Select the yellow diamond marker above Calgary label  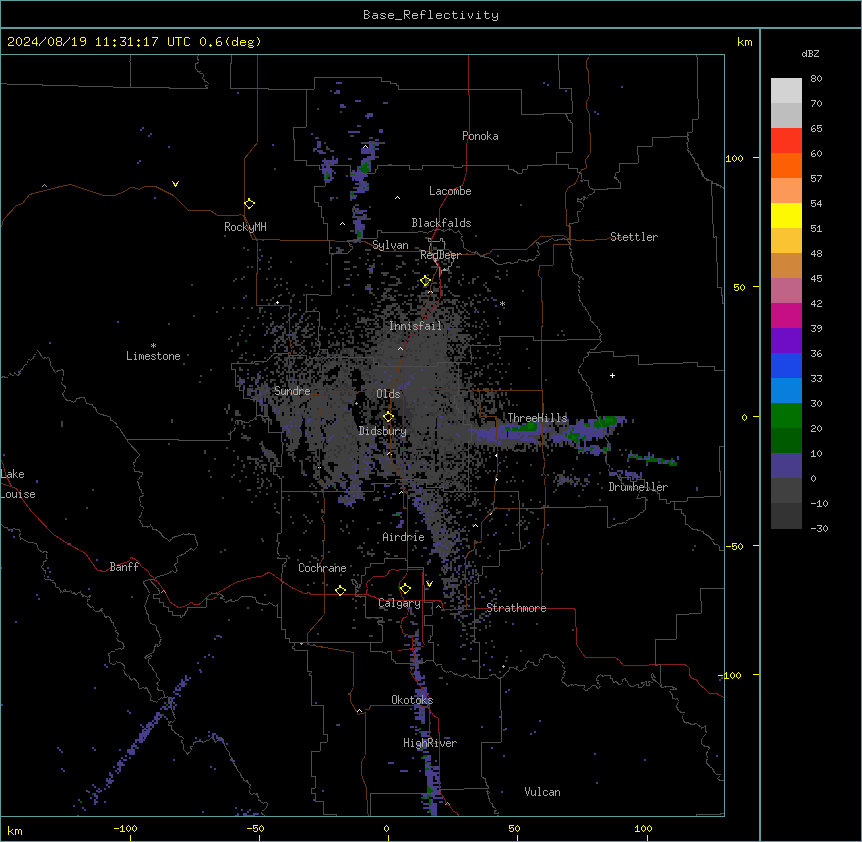pyautogui.click(x=405, y=589)
